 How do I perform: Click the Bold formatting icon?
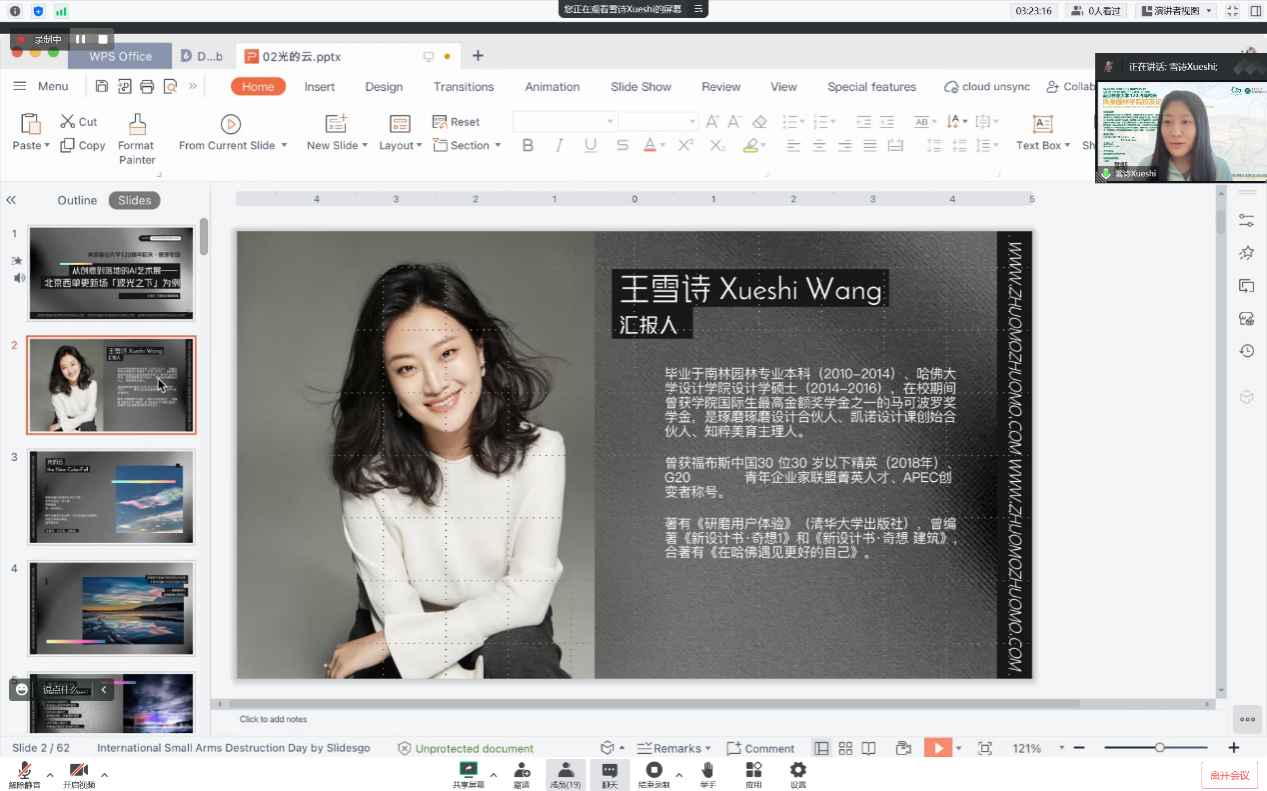coord(528,146)
